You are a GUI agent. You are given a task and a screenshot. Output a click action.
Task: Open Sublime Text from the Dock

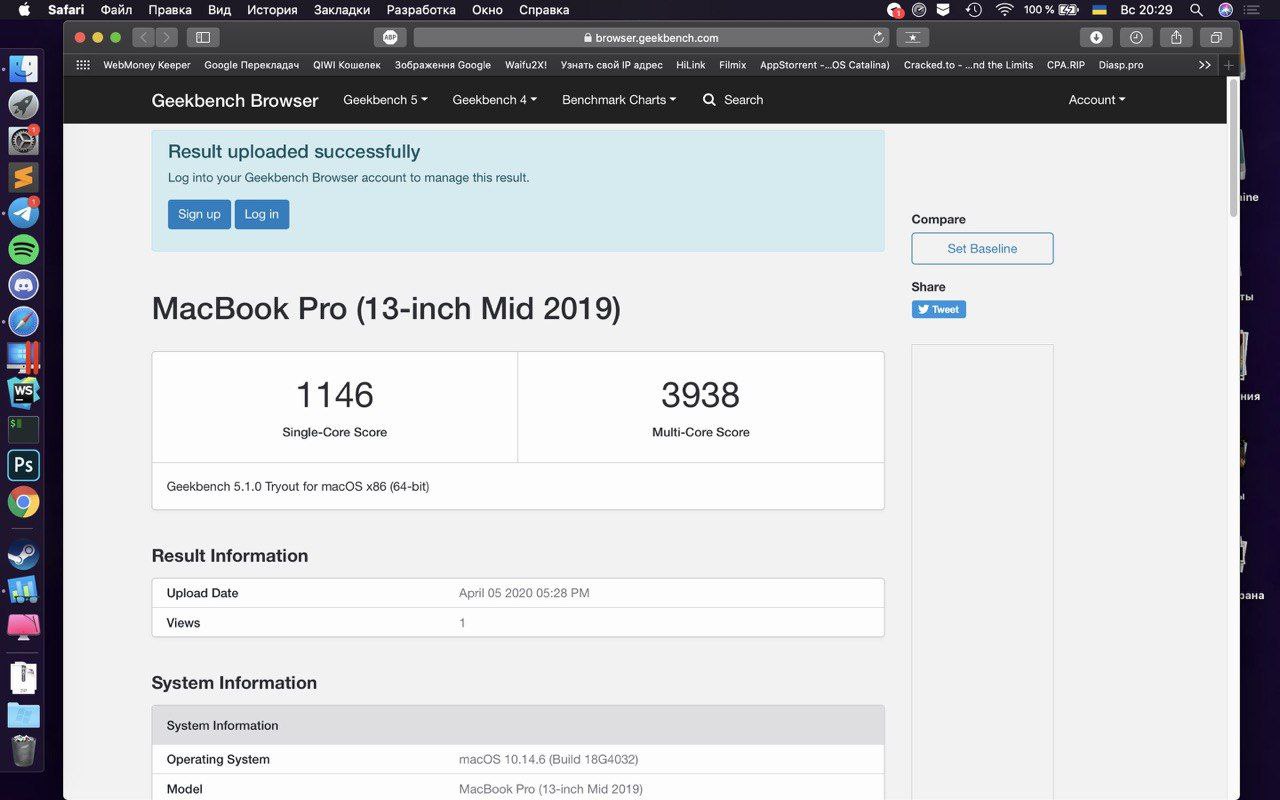(23, 177)
